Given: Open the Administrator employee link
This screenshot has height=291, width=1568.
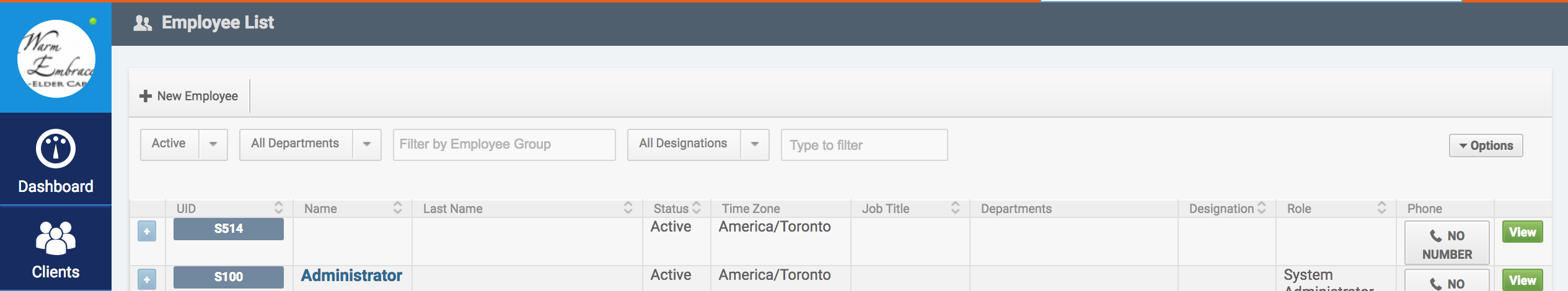Looking at the screenshot, I should click(x=351, y=276).
